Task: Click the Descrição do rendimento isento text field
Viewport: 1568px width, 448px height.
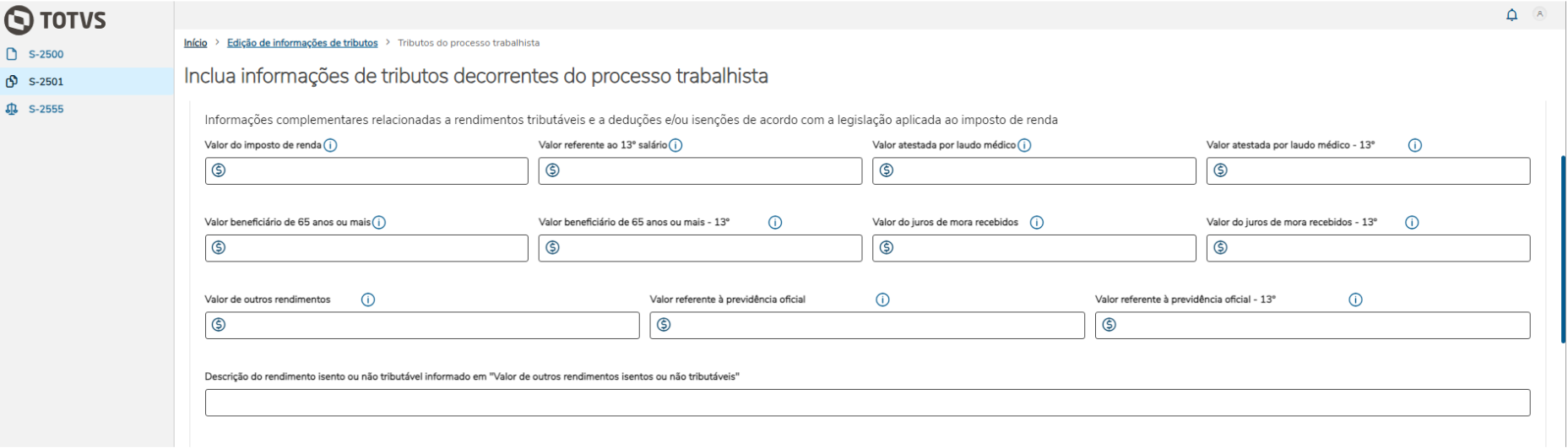Action: pyautogui.click(x=867, y=402)
